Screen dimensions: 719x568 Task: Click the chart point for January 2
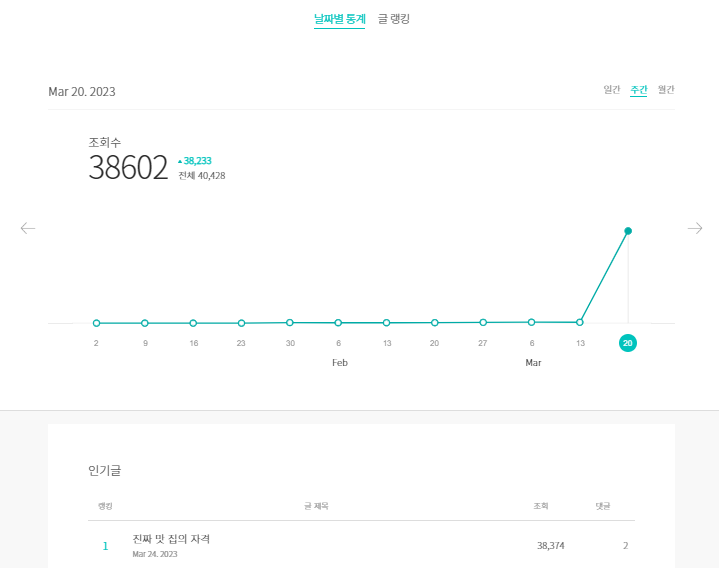pos(96,323)
